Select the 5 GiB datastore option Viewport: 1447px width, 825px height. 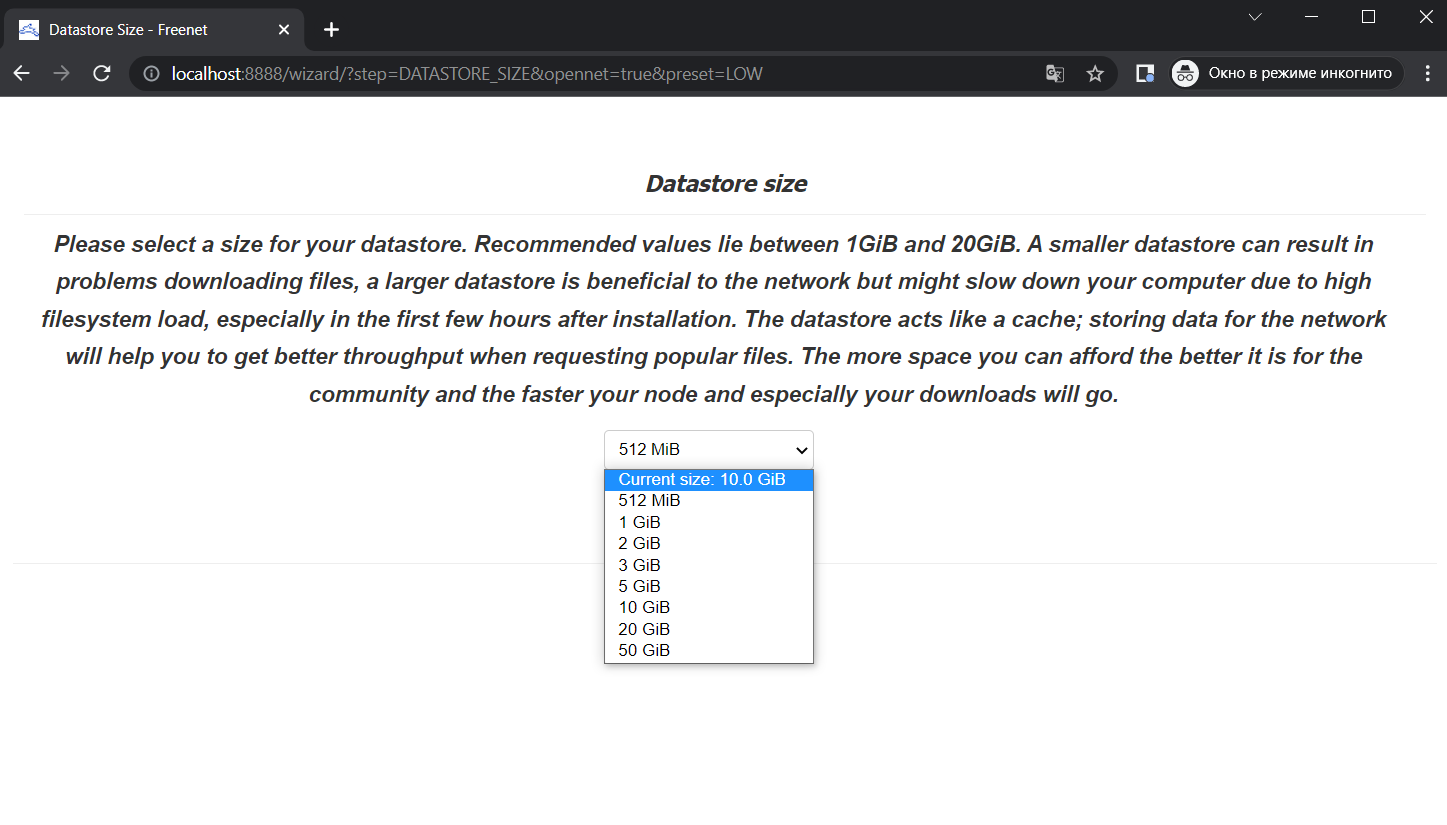point(709,586)
